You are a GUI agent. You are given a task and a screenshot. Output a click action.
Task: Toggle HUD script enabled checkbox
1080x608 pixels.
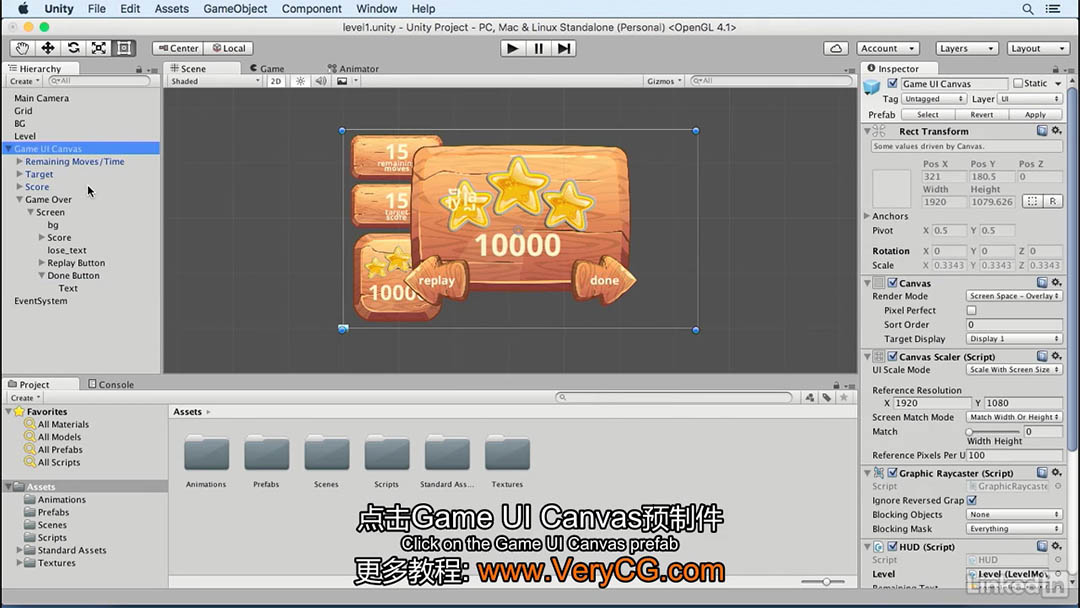click(893, 547)
